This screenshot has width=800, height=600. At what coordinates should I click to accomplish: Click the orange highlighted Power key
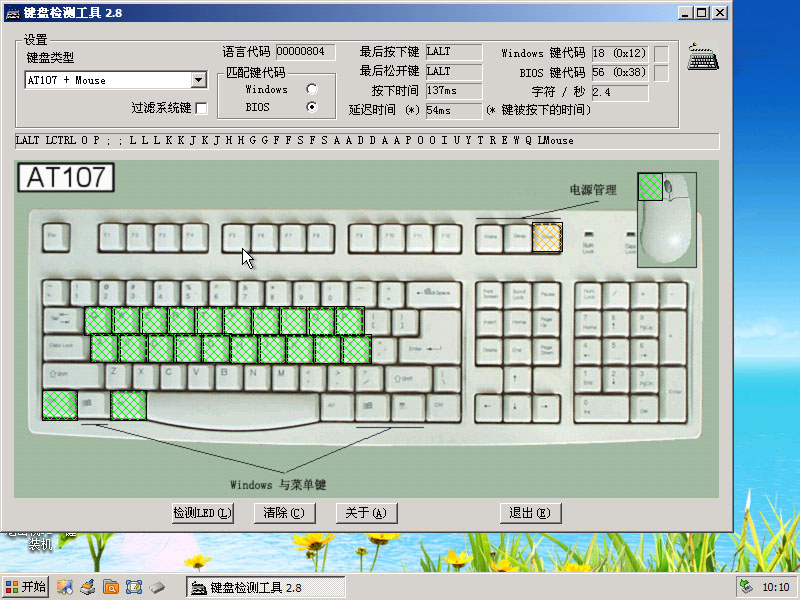[x=547, y=237]
